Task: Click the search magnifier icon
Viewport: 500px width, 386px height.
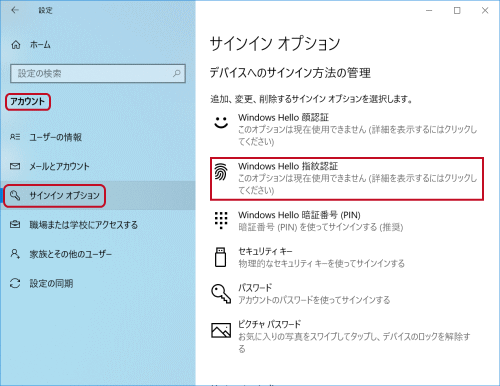Action: pyautogui.click(x=177, y=73)
